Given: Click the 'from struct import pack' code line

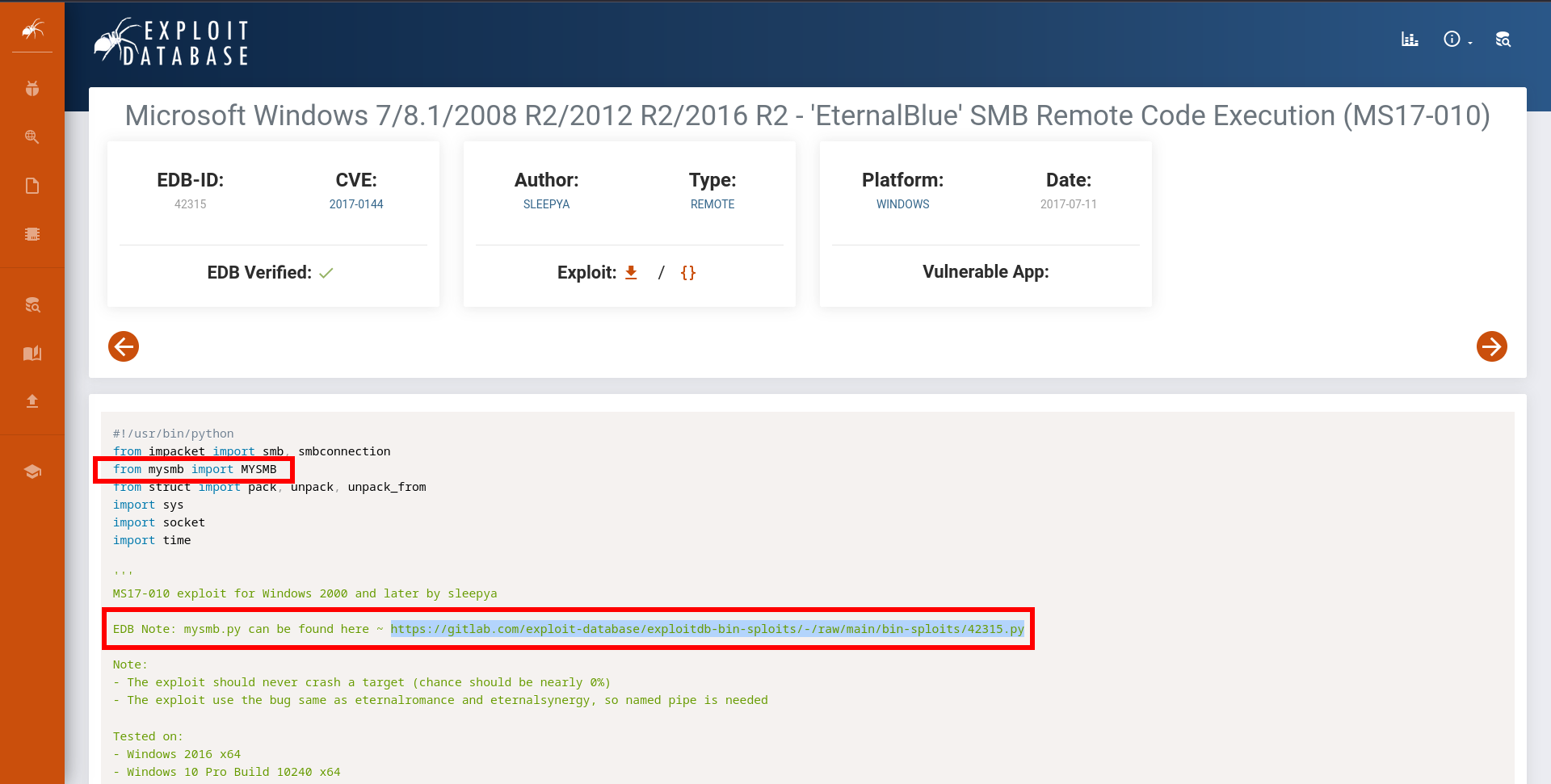Looking at the screenshot, I should point(270,487).
